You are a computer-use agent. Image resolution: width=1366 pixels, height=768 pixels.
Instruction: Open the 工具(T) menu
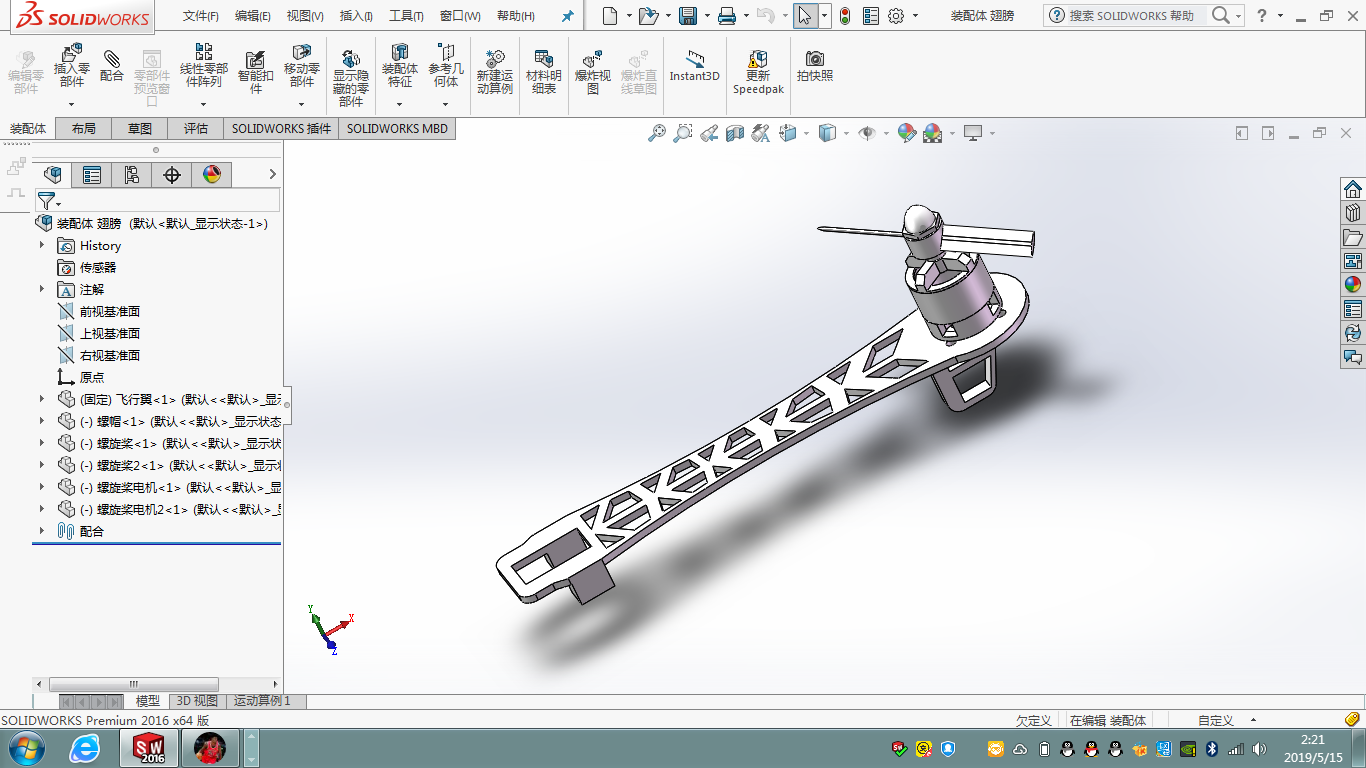point(406,16)
